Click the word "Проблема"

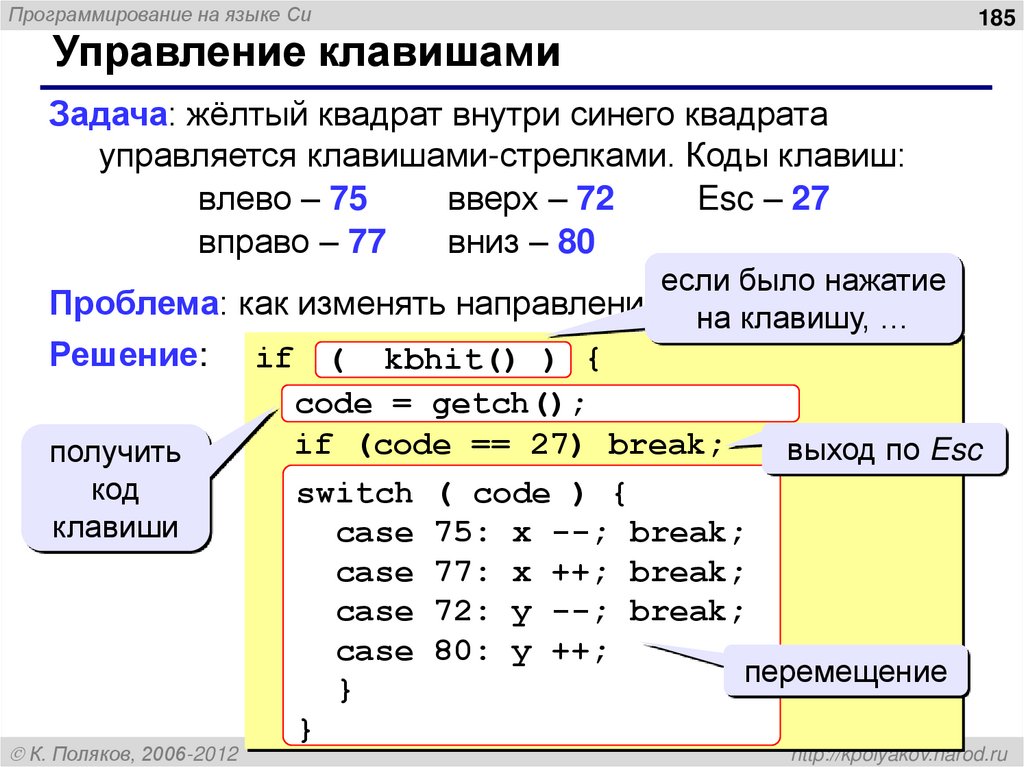[x=134, y=303]
